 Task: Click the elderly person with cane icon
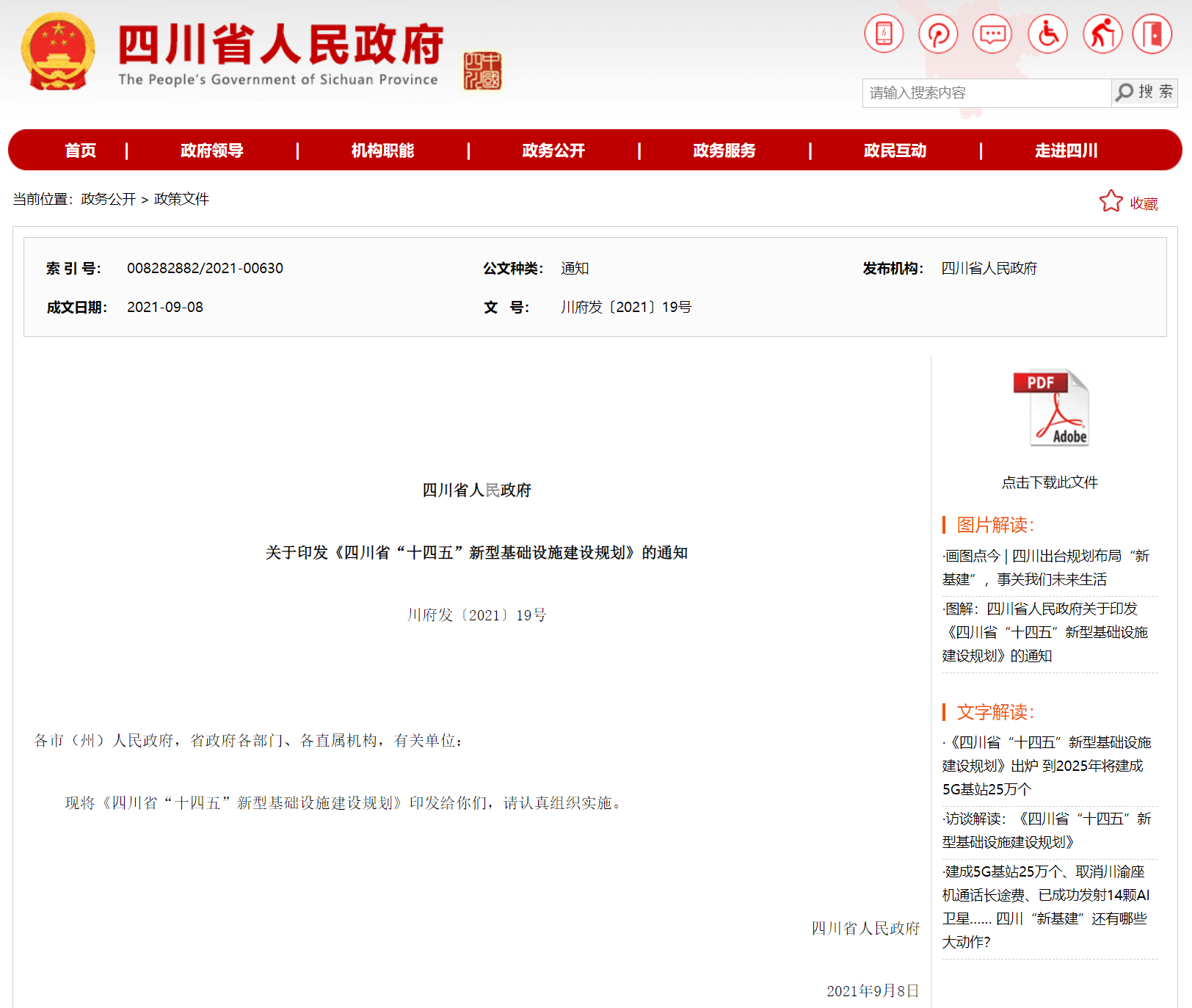(x=1102, y=34)
